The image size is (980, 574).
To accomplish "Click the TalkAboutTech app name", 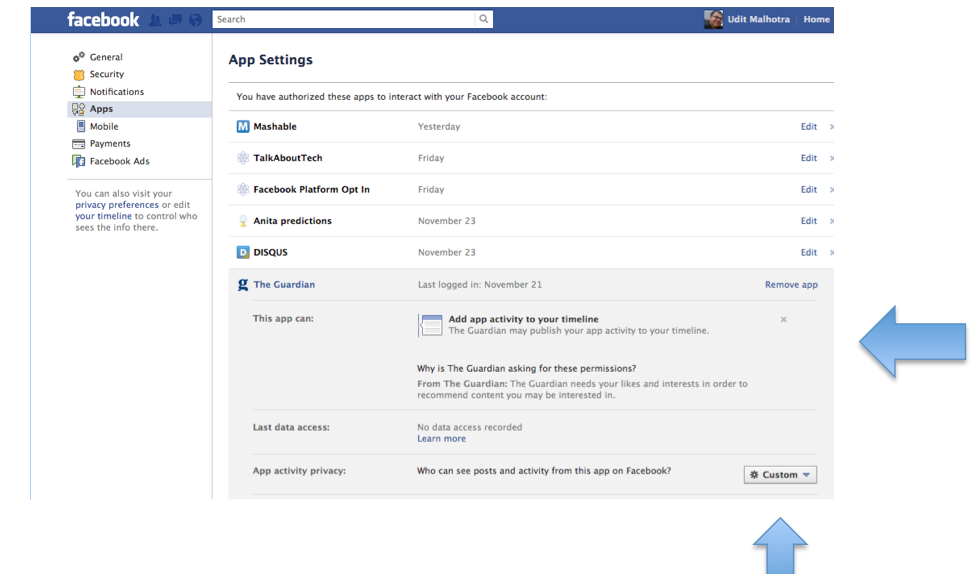I will [288, 158].
